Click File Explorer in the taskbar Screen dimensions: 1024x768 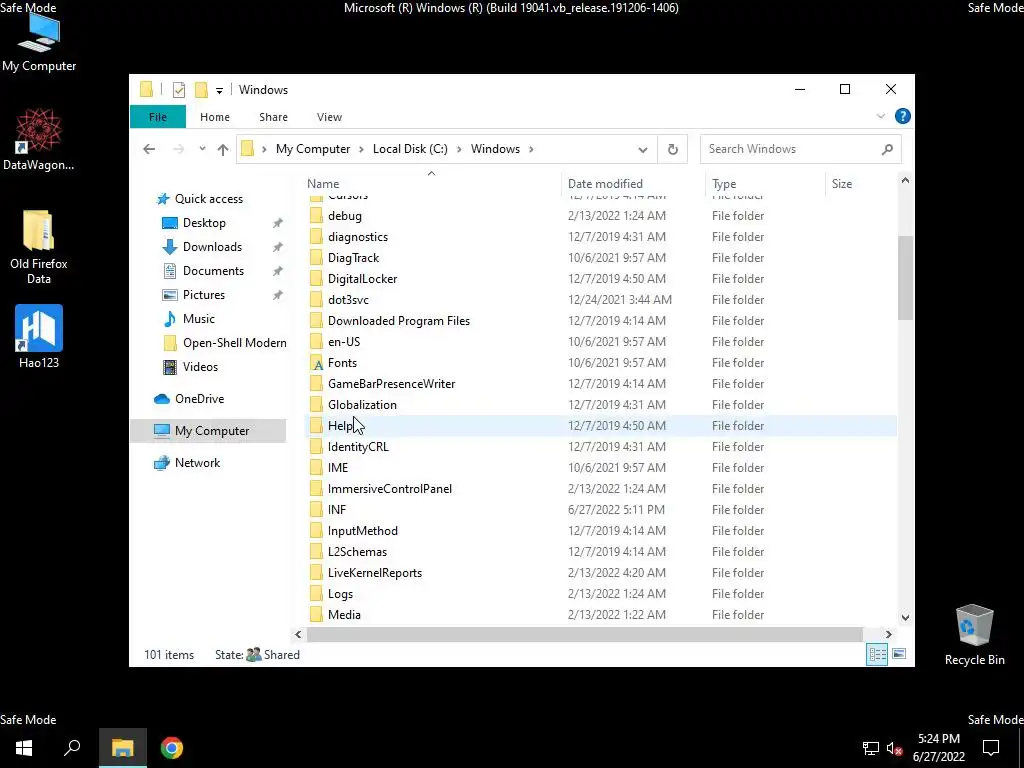click(x=123, y=748)
